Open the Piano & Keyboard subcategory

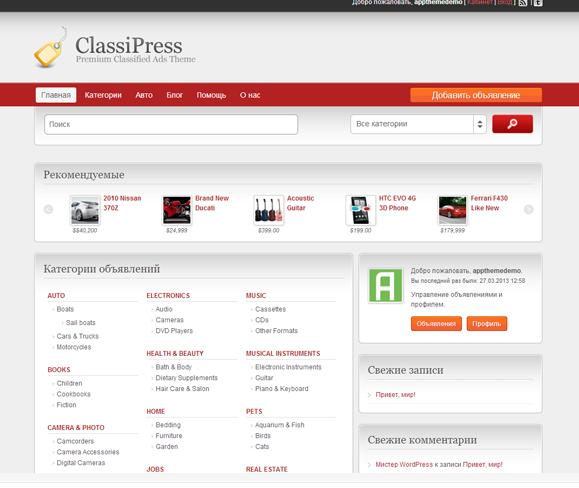click(x=281, y=389)
